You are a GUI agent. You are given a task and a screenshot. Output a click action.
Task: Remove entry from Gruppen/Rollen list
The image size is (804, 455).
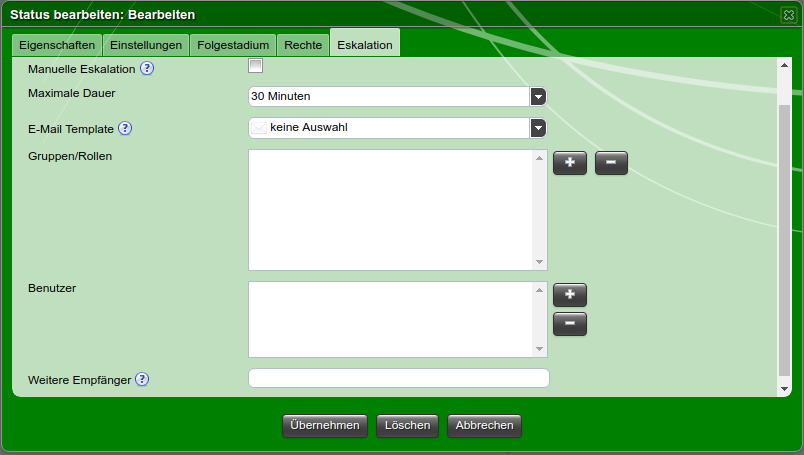[611, 163]
